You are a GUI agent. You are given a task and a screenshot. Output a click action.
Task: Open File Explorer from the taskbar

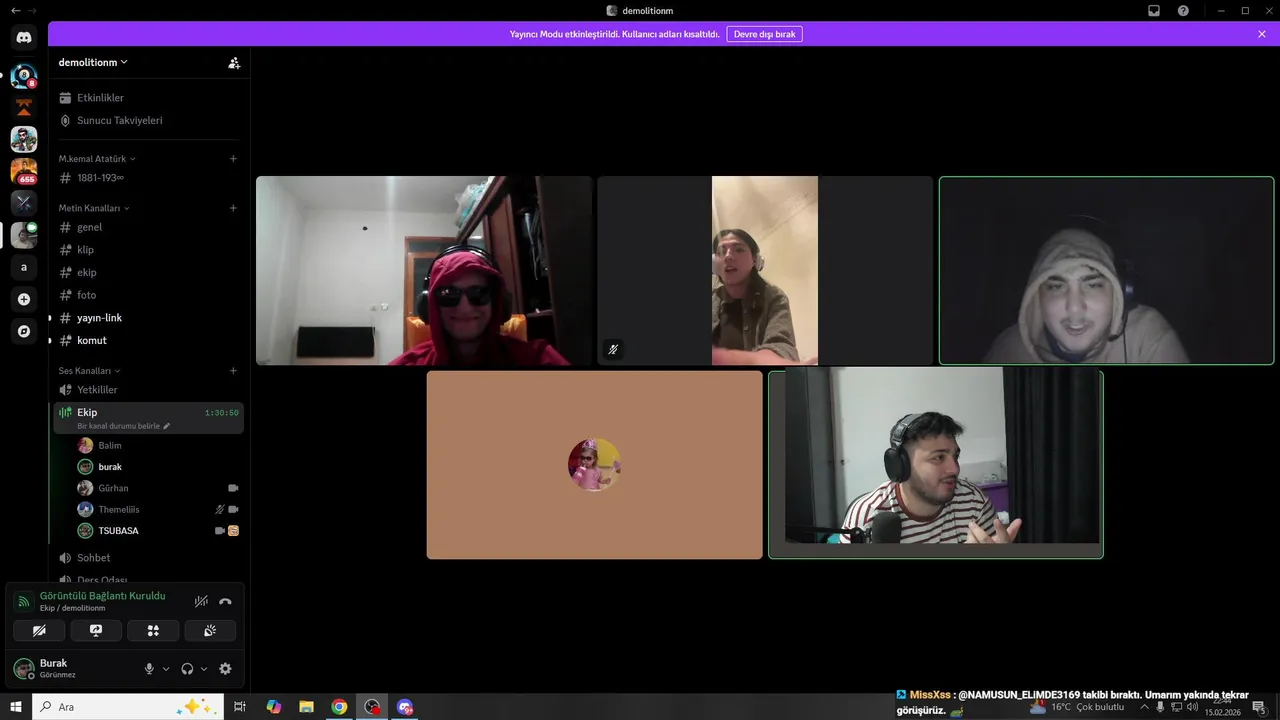coord(306,707)
